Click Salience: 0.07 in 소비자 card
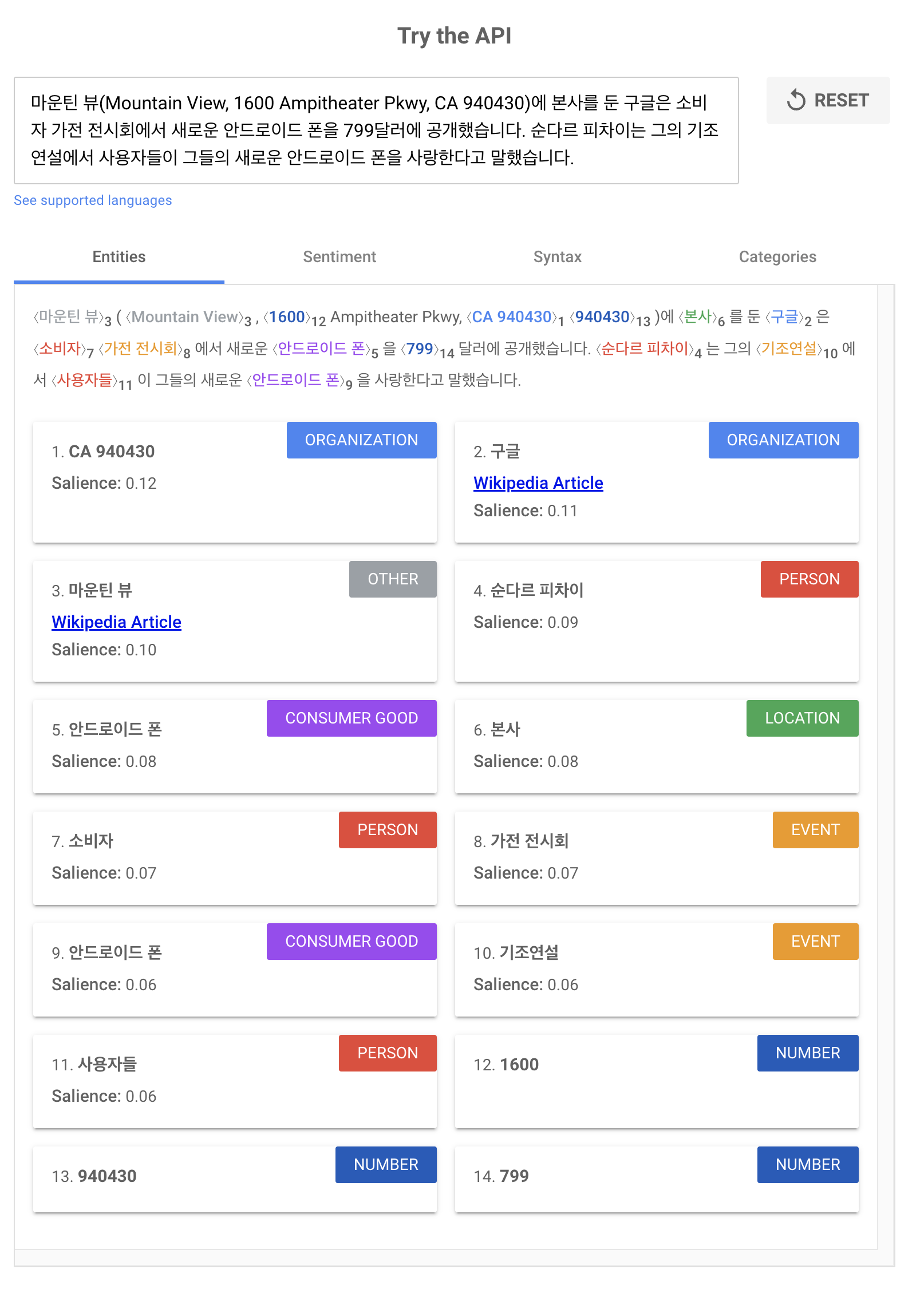The height and width of the screenshot is (1289, 924). [x=104, y=873]
